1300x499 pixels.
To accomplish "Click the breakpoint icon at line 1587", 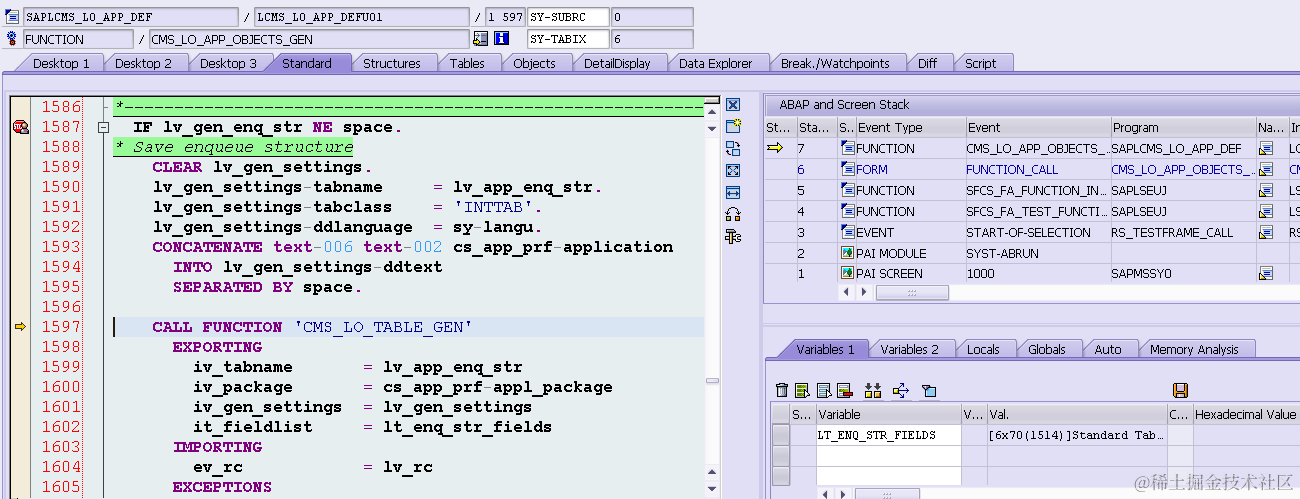I will point(20,127).
